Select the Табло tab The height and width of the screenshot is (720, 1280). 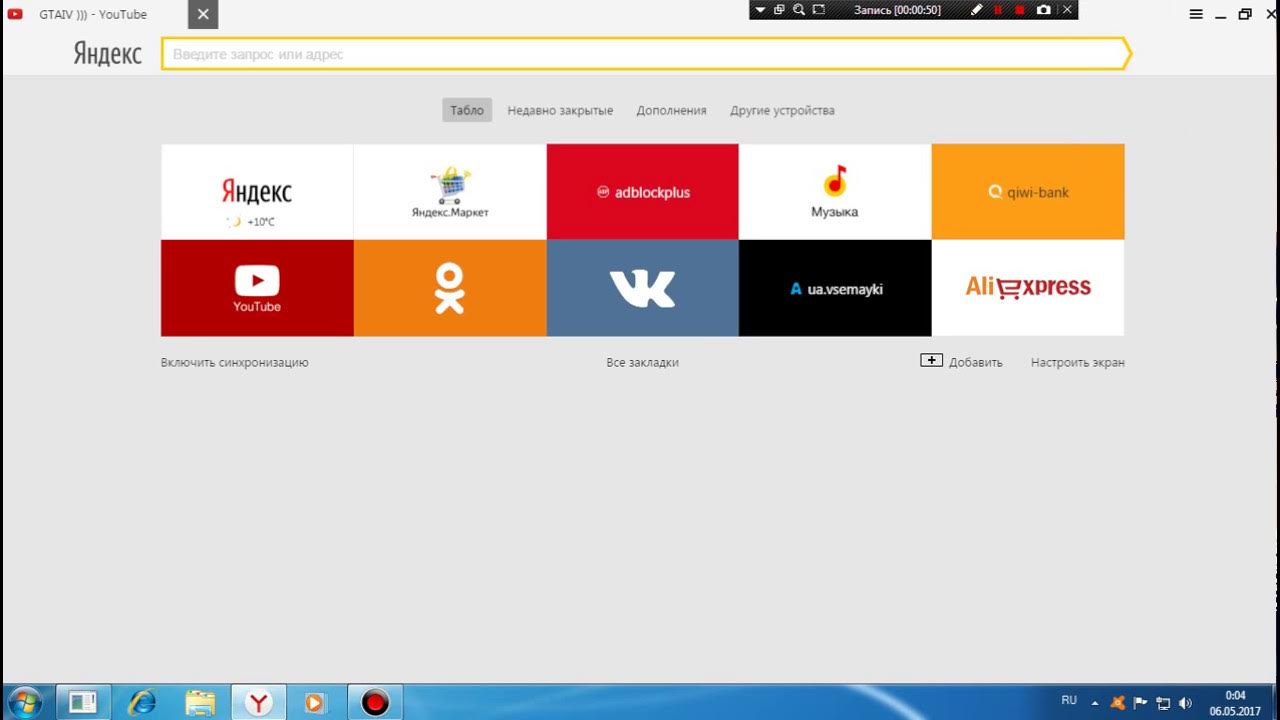tap(467, 110)
